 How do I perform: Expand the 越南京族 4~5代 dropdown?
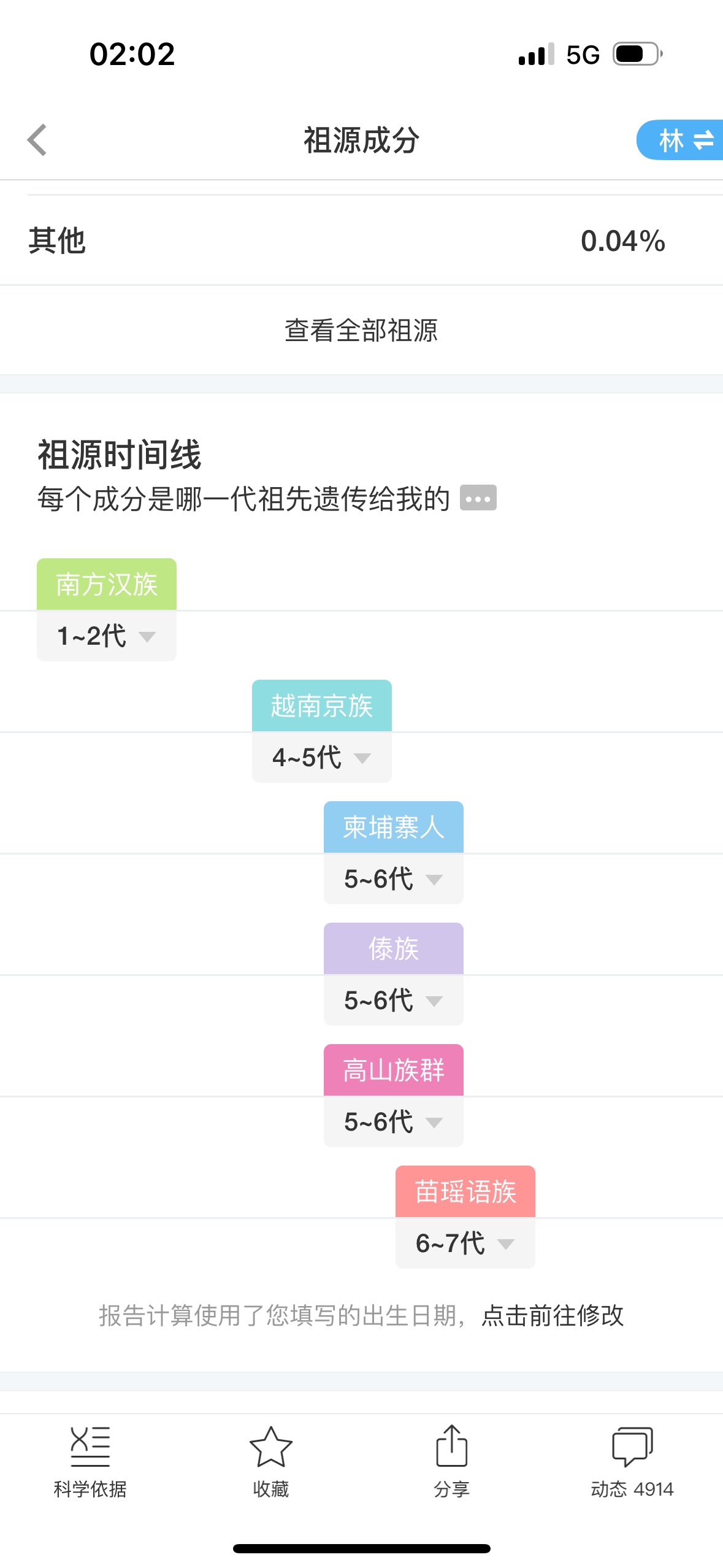click(x=322, y=757)
